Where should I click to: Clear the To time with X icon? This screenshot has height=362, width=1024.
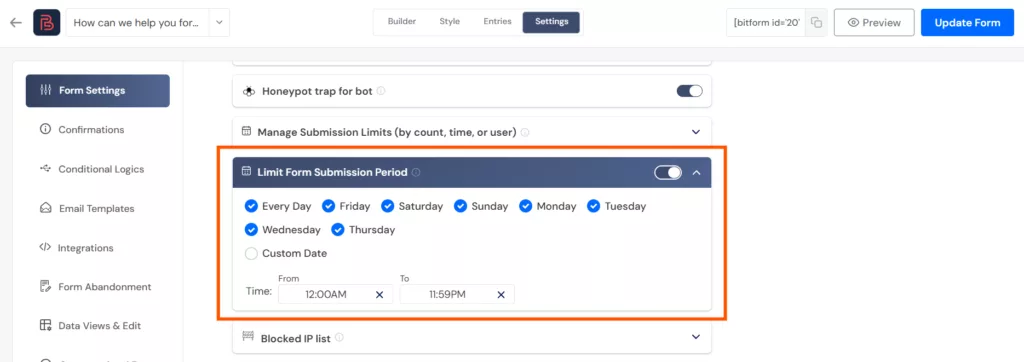point(501,295)
